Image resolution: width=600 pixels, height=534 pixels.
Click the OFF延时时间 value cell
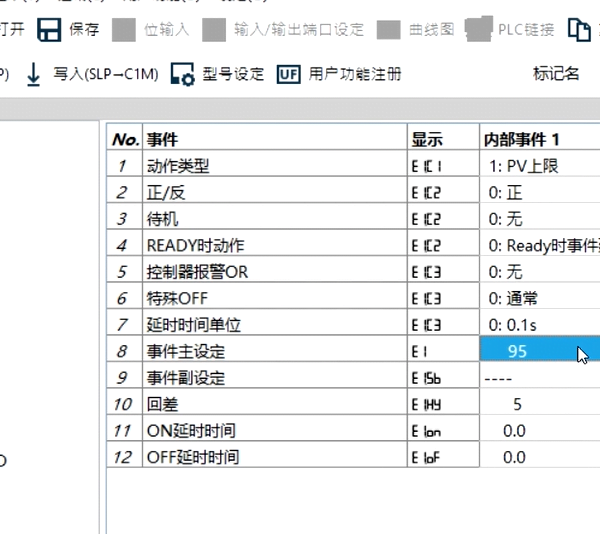click(x=538, y=457)
